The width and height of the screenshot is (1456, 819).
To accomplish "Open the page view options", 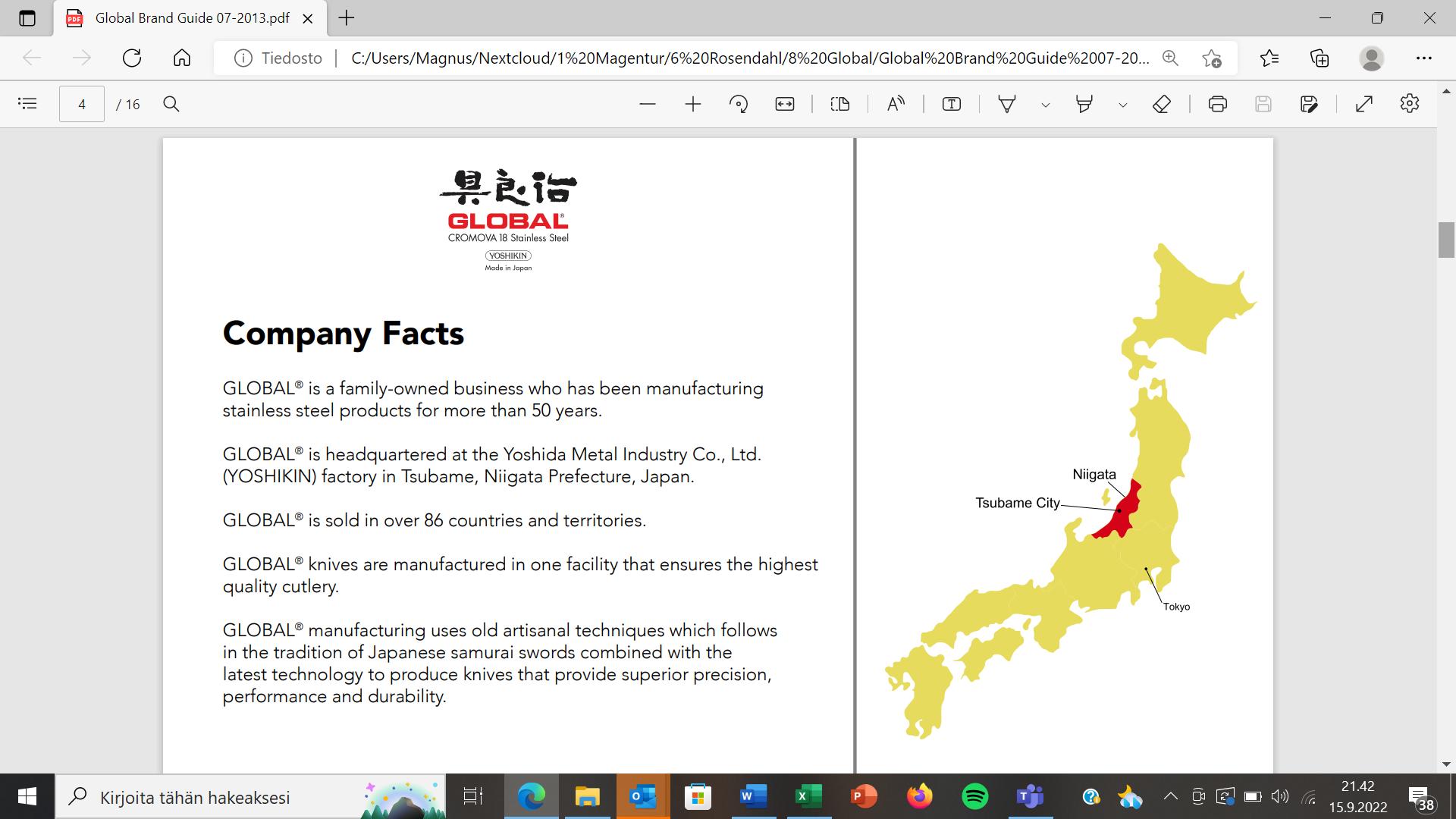I will coord(840,104).
